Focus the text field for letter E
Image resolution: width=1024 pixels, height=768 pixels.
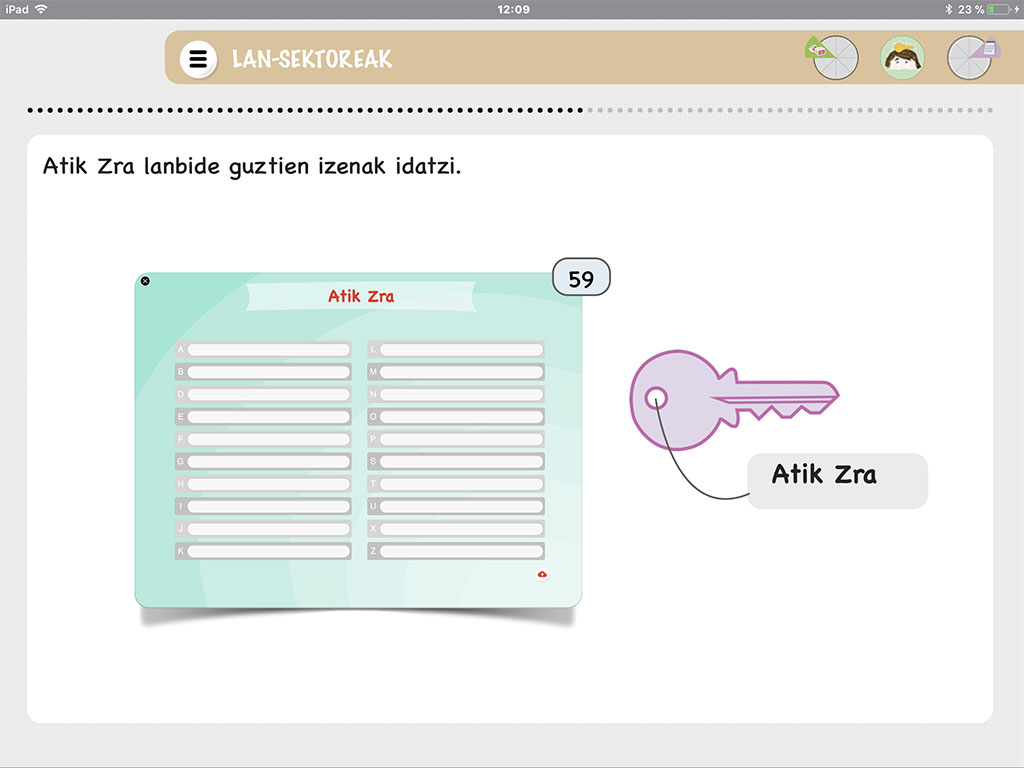tap(268, 417)
